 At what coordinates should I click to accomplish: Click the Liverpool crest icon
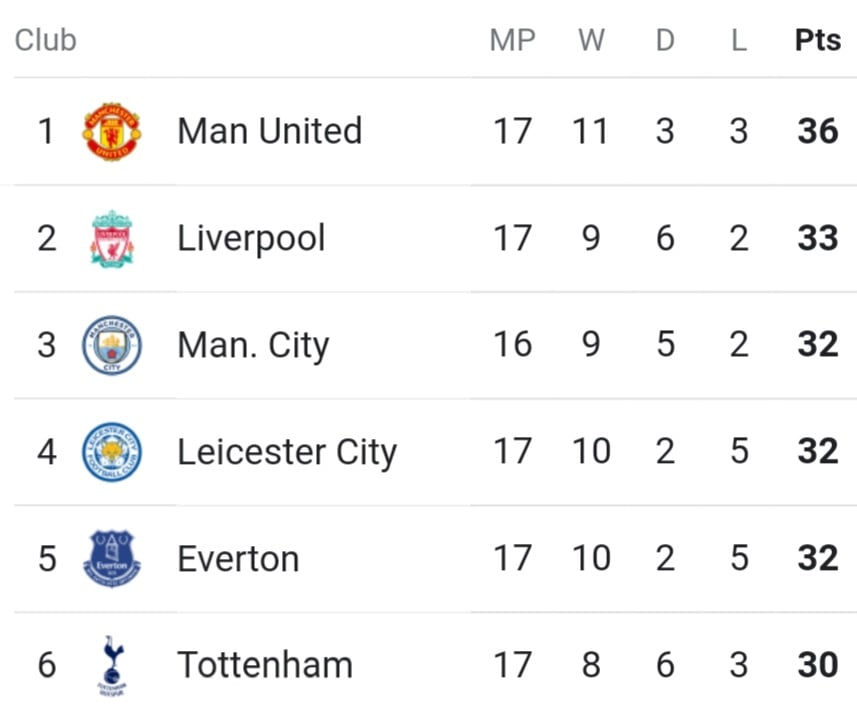[111, 238]
